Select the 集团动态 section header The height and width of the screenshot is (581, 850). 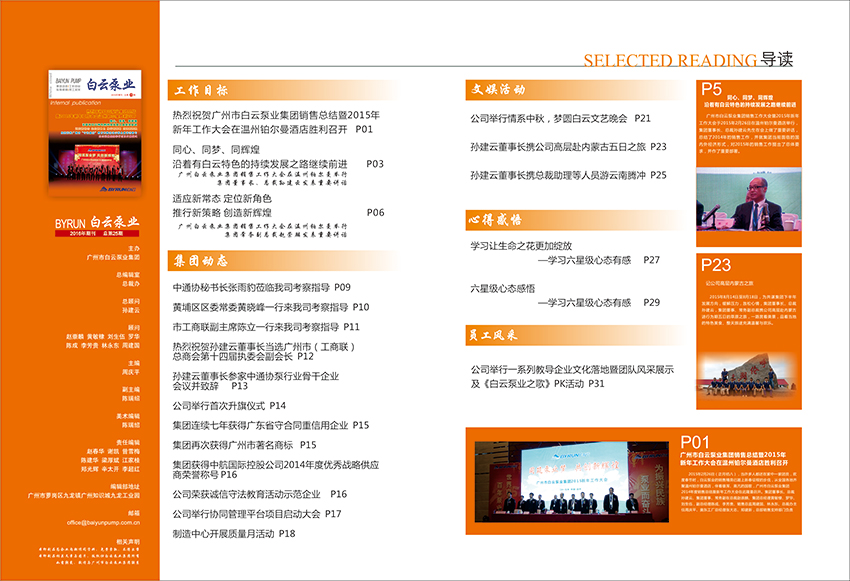(201, 258)
